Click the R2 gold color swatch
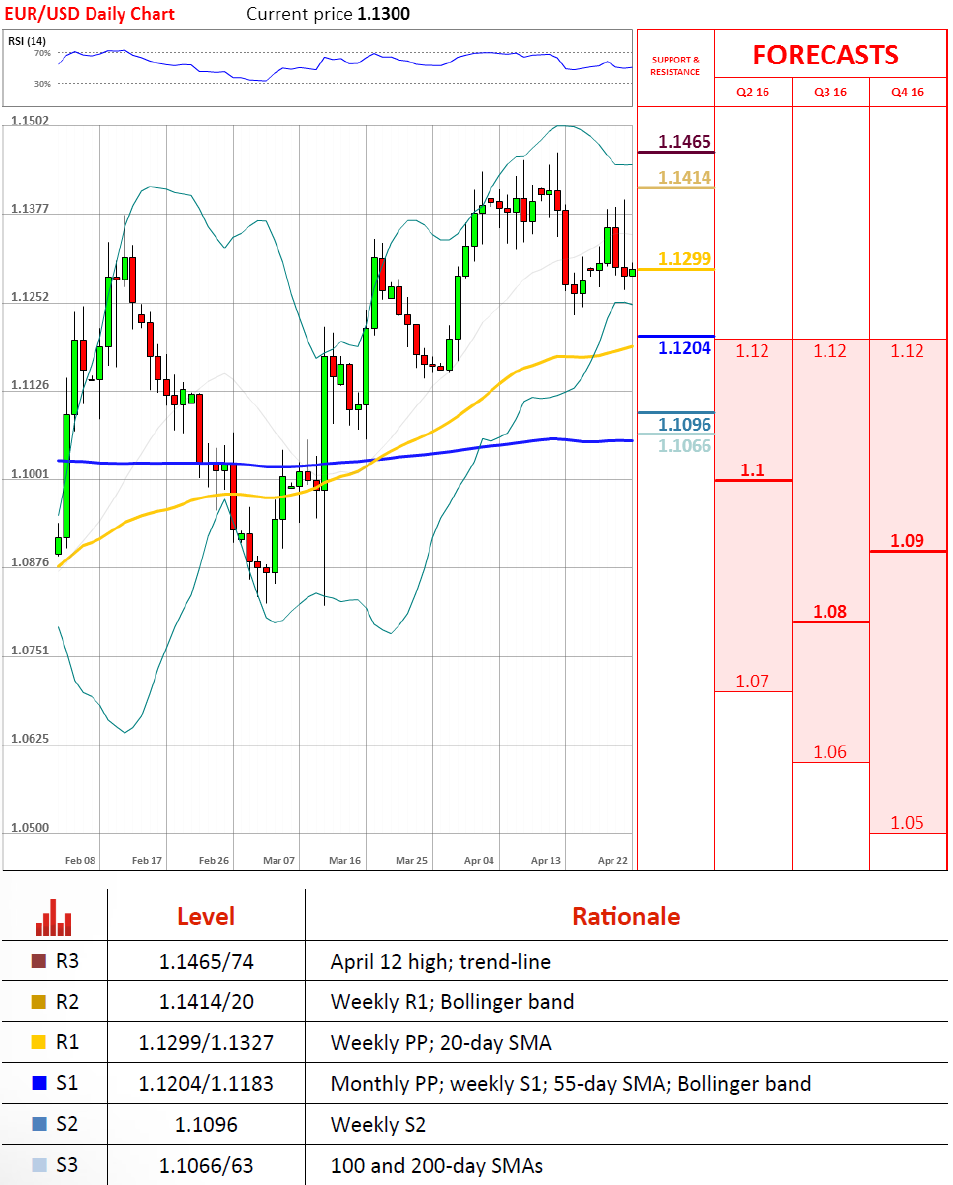 (39, 1002)
